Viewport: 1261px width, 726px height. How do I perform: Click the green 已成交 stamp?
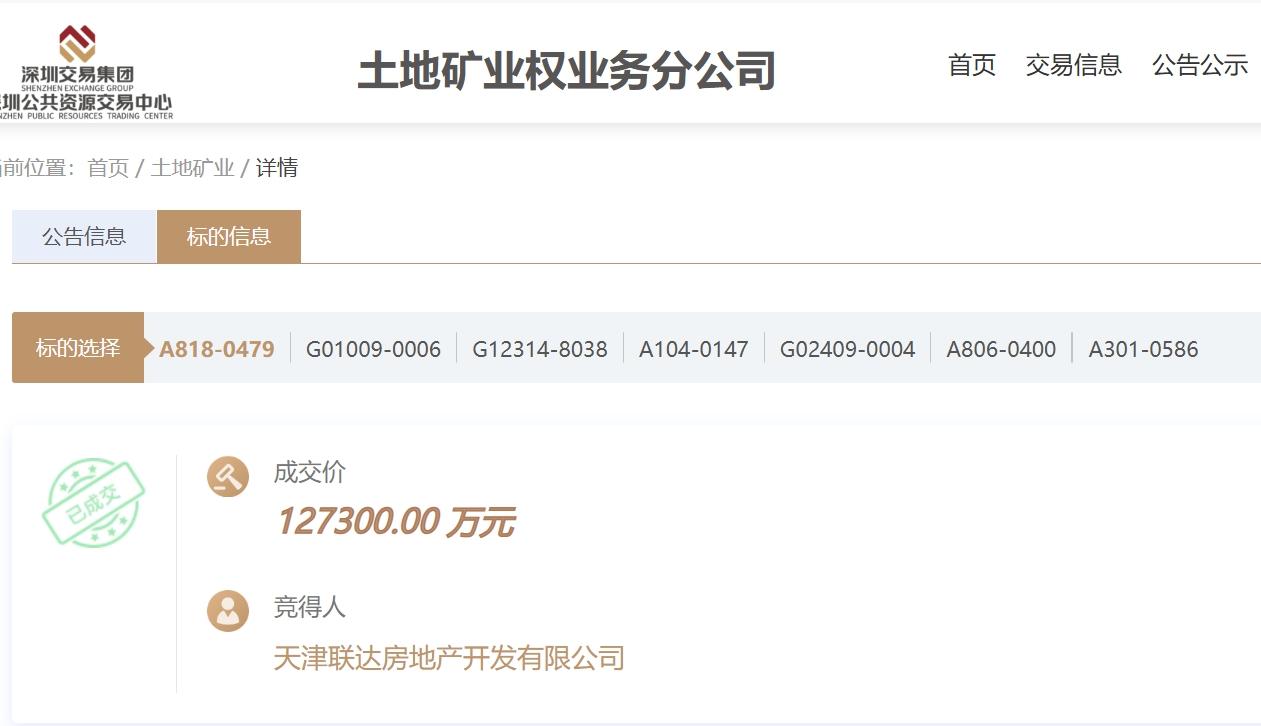tap(93, 503)
